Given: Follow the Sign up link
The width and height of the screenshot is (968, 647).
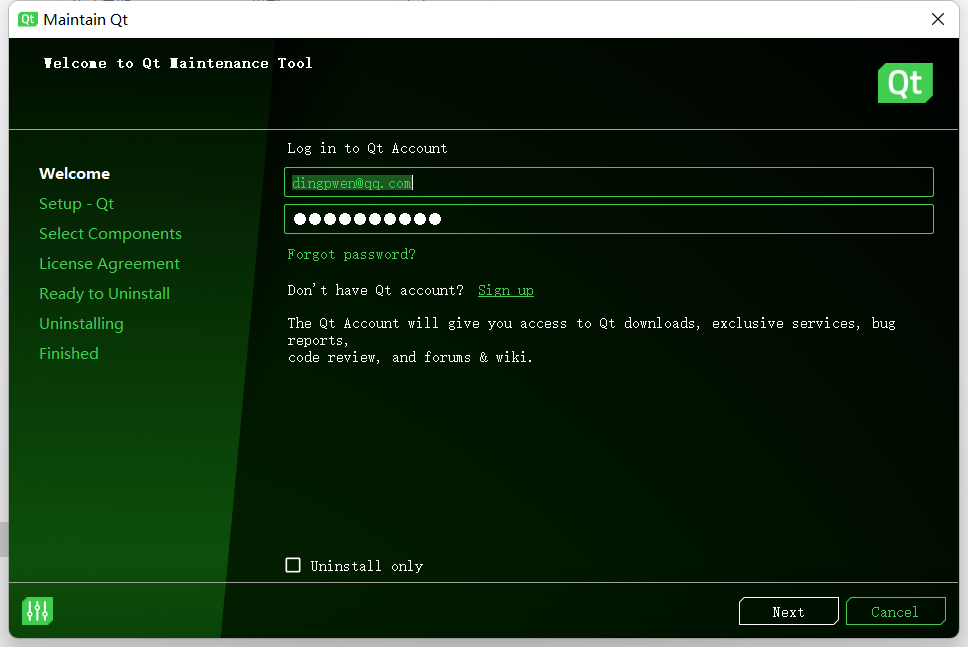Looking at the screenshot, I should click(x=506, y=290).
